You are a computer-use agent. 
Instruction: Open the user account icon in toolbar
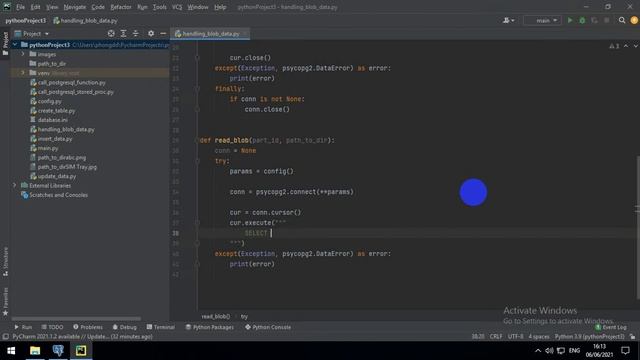click(508, 20)
